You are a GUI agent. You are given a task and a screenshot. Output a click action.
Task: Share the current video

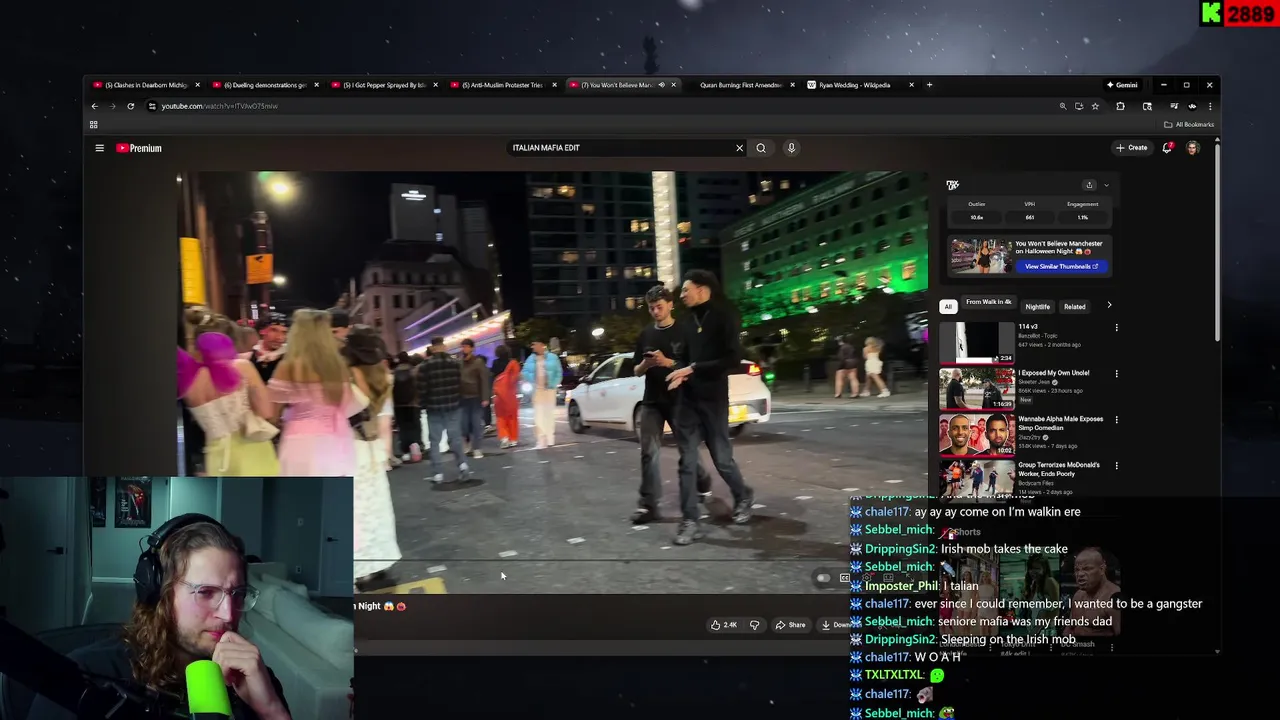(x=790, y=625)
